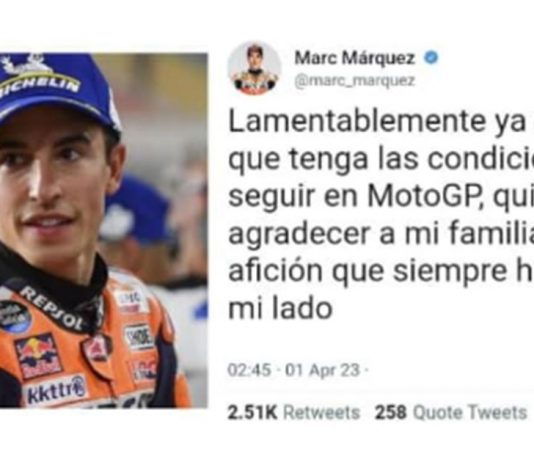Click the kkttr sponsor patch
The image size is (534, 462).
point(56,389)
